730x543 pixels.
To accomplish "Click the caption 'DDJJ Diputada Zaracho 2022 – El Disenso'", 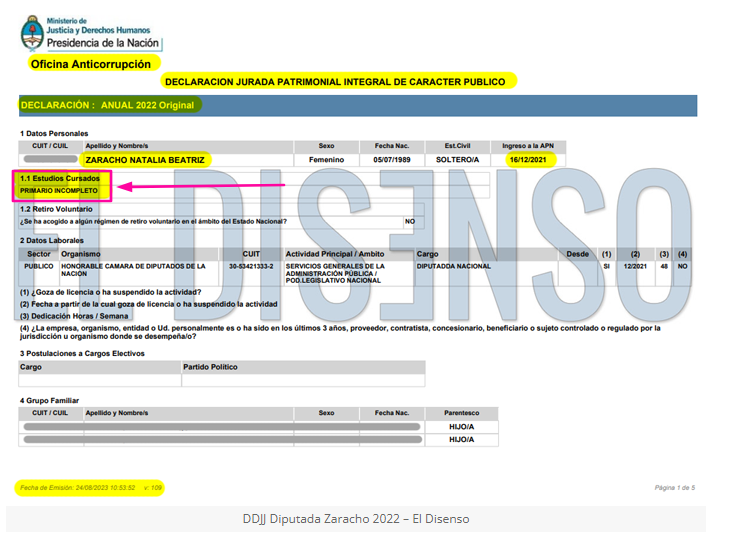I will click(356, 519).
